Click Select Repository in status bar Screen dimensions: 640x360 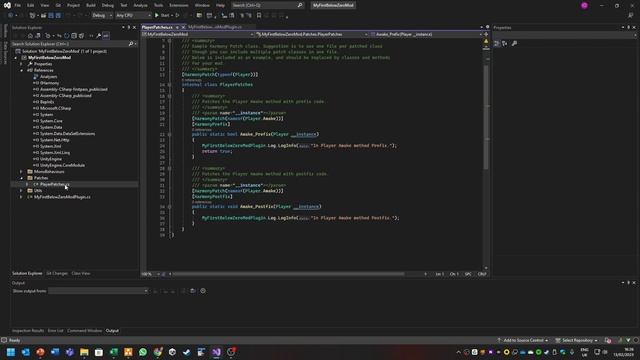576,340
